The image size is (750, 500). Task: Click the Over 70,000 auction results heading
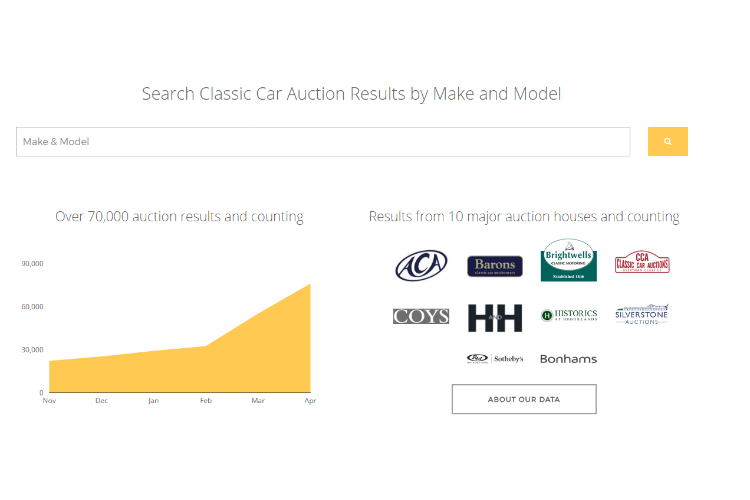(x=179, y=216)
